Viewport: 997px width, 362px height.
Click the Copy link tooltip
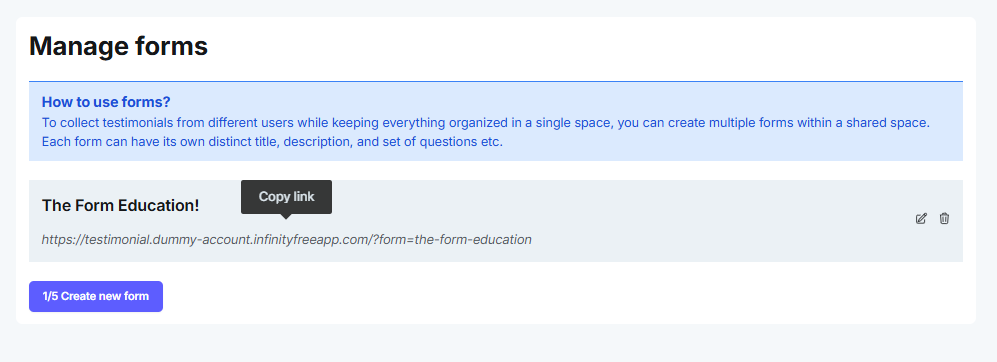[x=286, y=197]
